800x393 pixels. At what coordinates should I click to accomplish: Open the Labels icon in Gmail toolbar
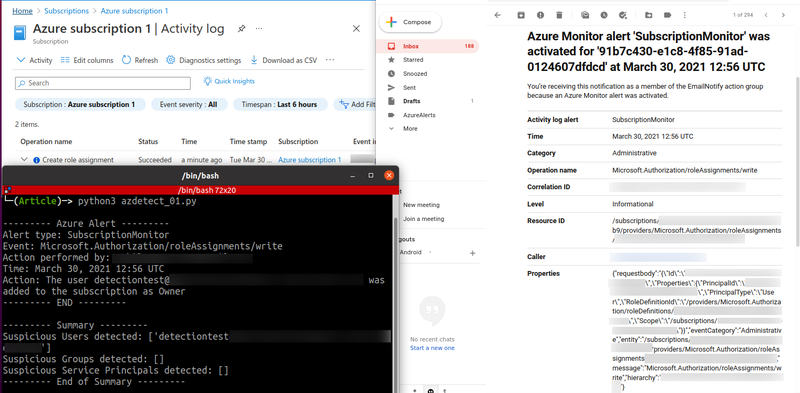tap(667, 15)
